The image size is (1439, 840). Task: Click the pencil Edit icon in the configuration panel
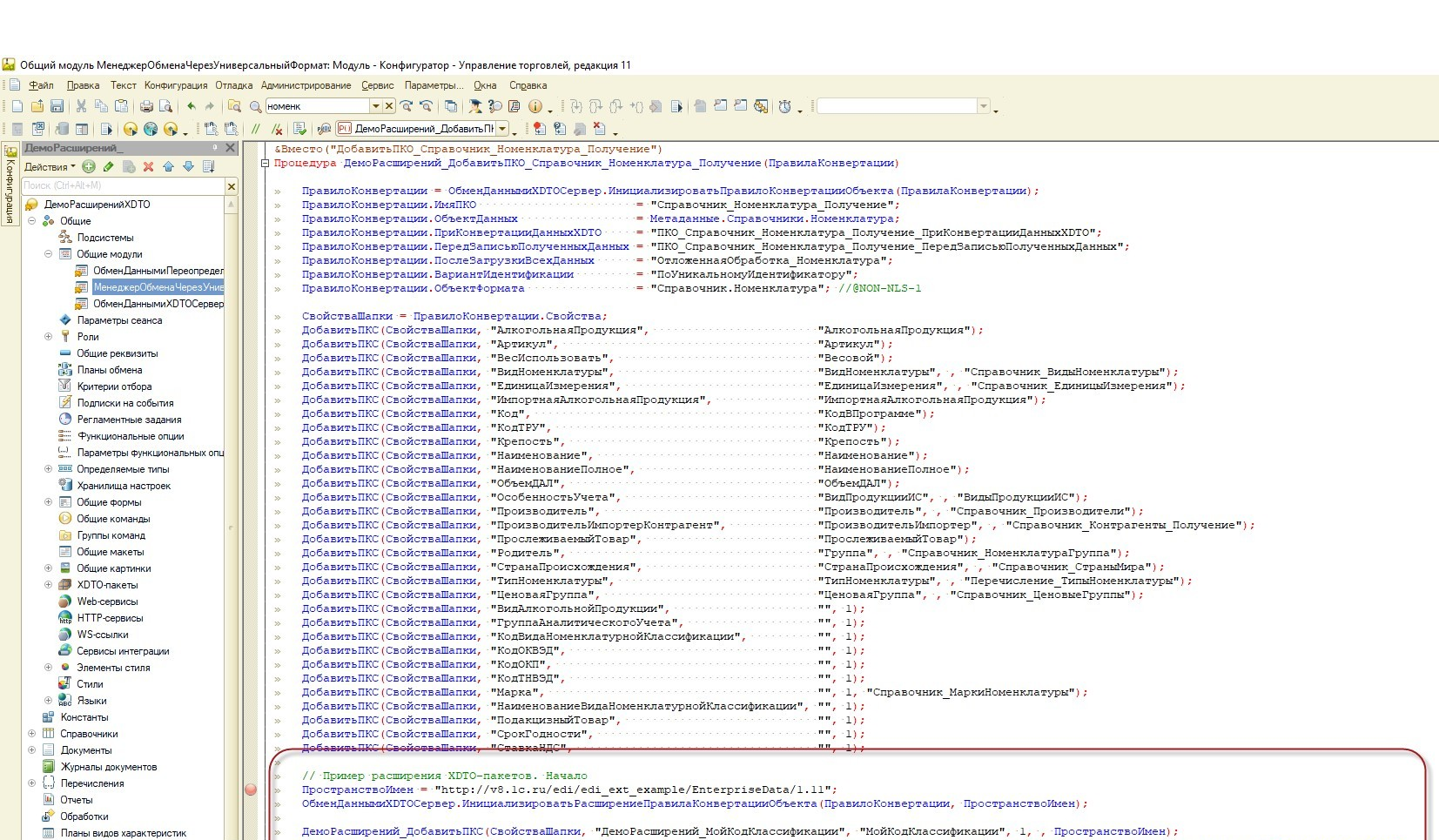(108, 166)
